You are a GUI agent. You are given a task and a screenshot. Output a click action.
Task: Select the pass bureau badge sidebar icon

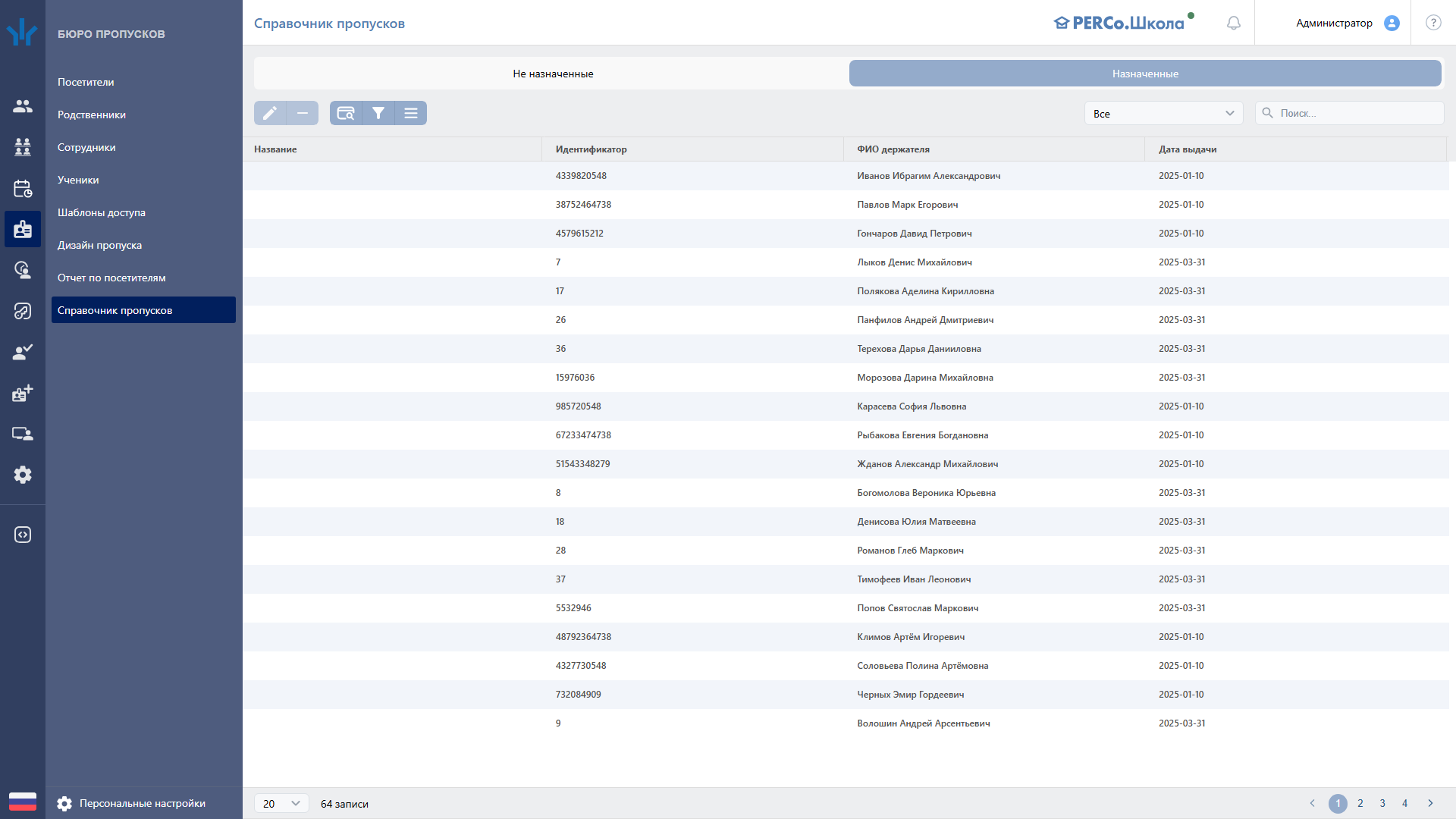click(x=23, y=229)
